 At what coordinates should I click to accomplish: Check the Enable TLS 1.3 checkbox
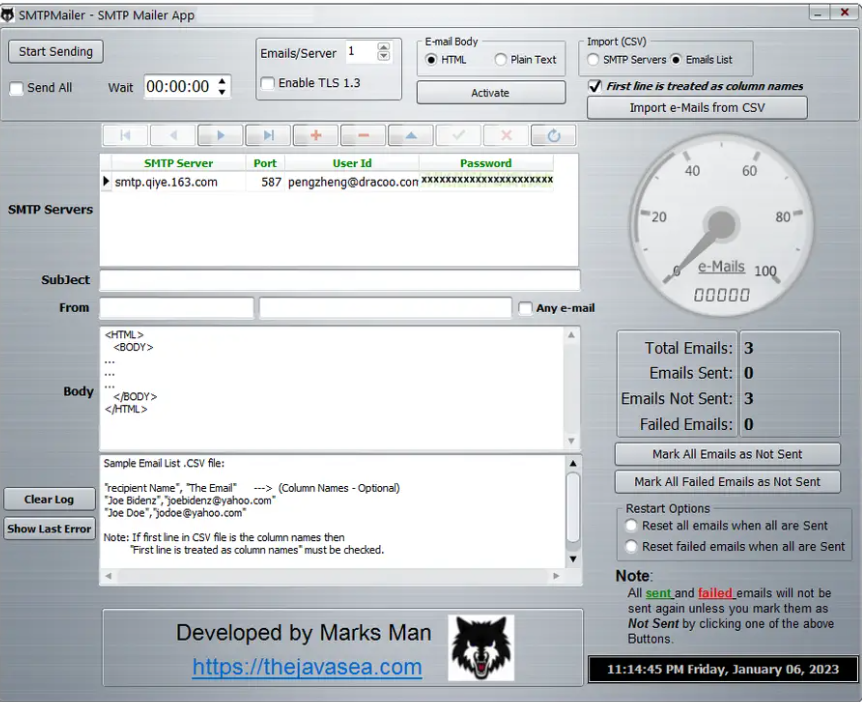click(x=266, y=83)
